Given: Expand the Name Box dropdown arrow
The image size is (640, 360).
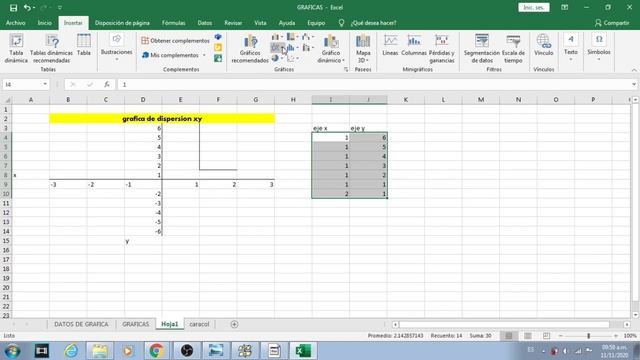Looking at the screenshot, I should click(45, 84).
